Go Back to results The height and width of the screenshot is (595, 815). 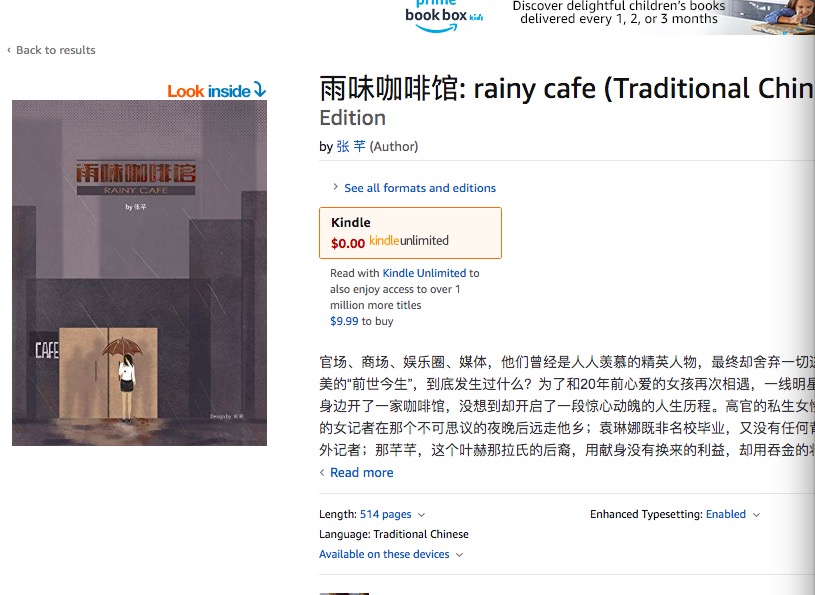pos(56,50)
